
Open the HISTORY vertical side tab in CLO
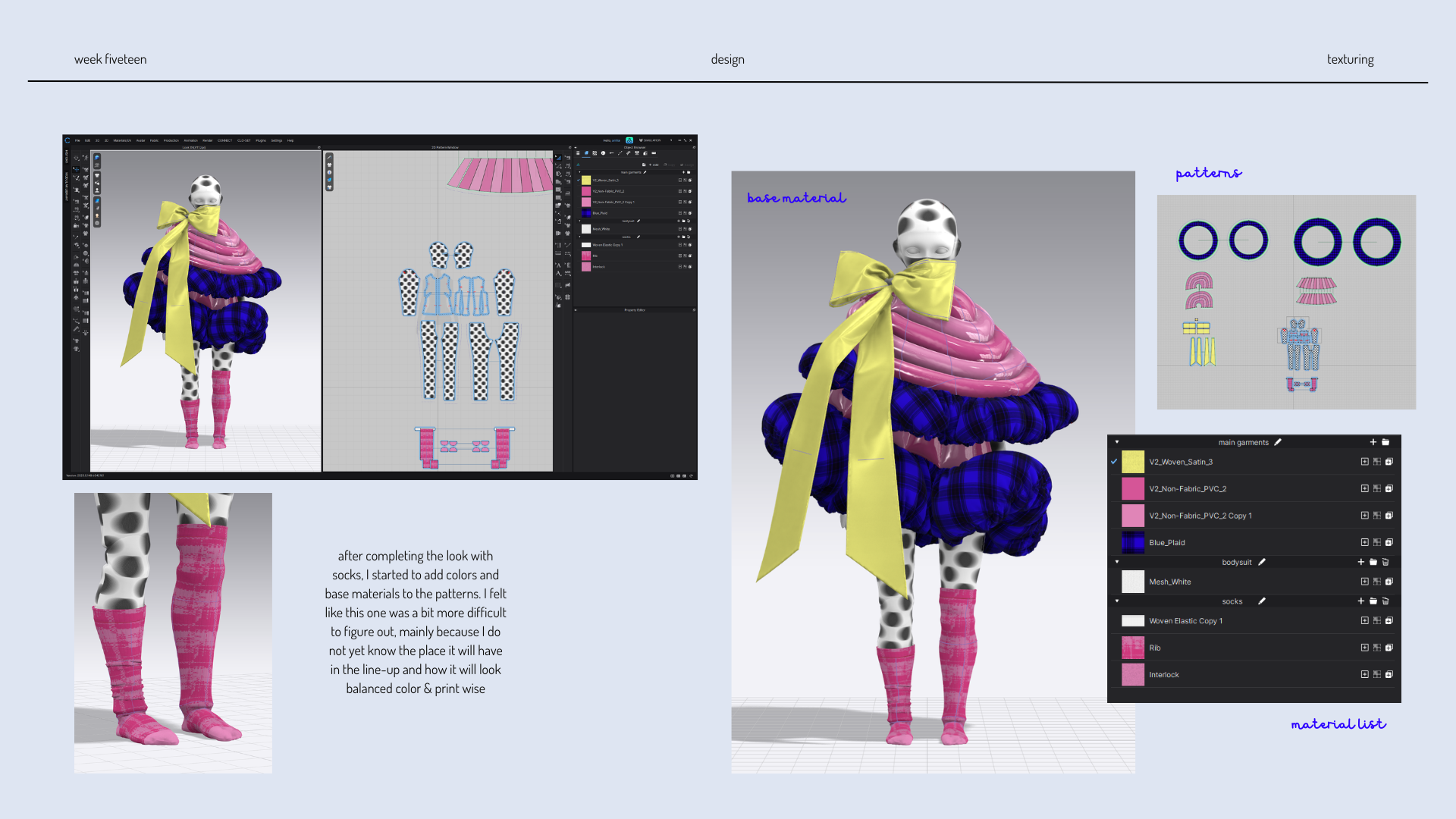pyautogui.click(x=67, y=156)
